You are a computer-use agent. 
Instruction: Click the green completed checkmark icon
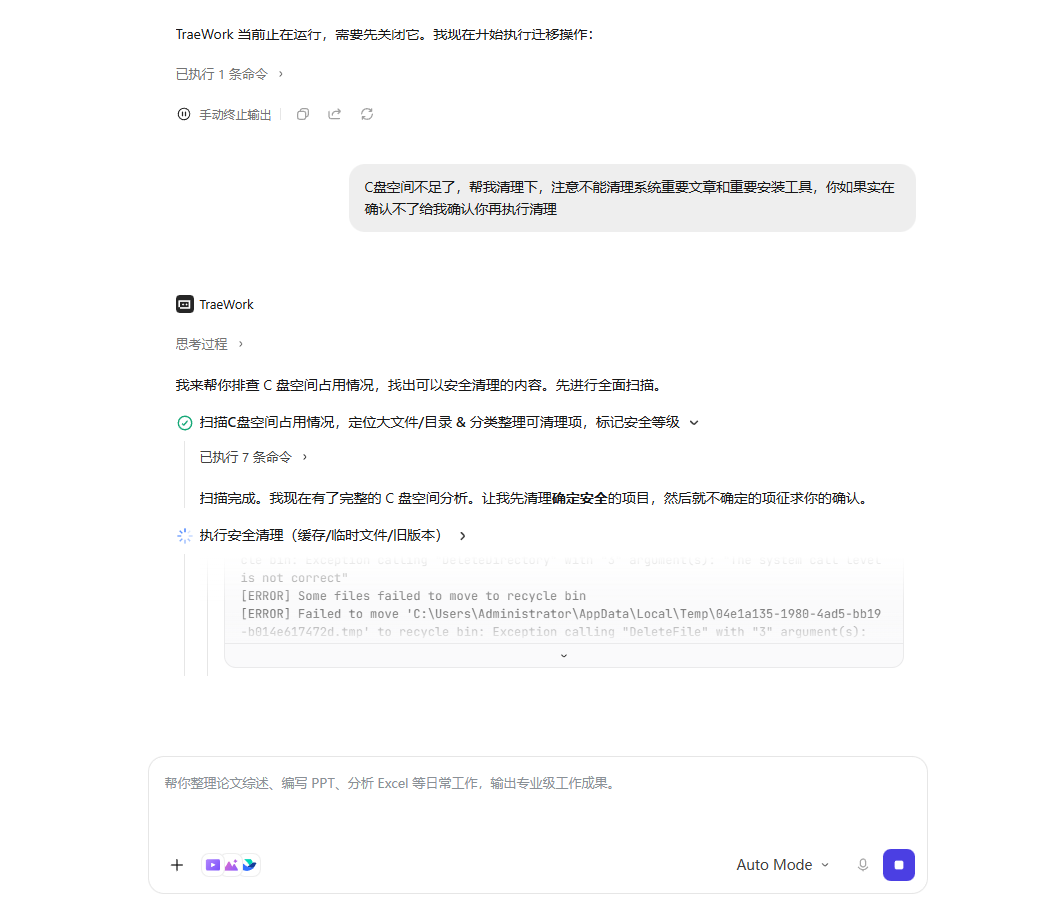tap(185, 423)
